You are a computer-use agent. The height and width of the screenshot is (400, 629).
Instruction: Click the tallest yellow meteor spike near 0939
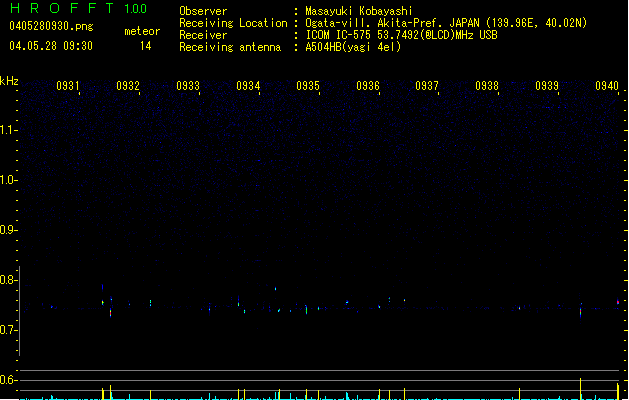(x=580, y=389)
